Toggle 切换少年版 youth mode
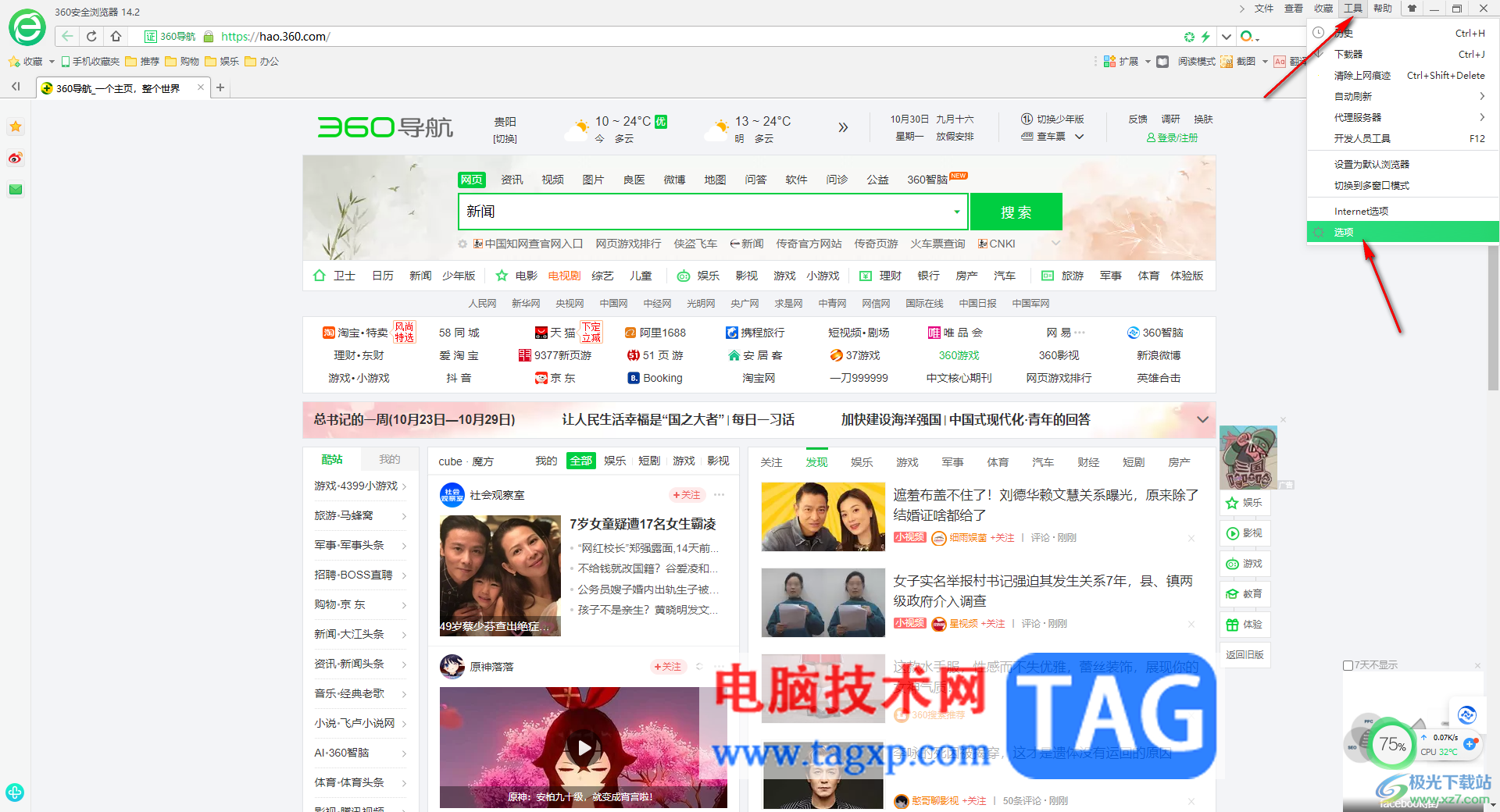This screenshot has height=812, width=1500. point(1052,119)
